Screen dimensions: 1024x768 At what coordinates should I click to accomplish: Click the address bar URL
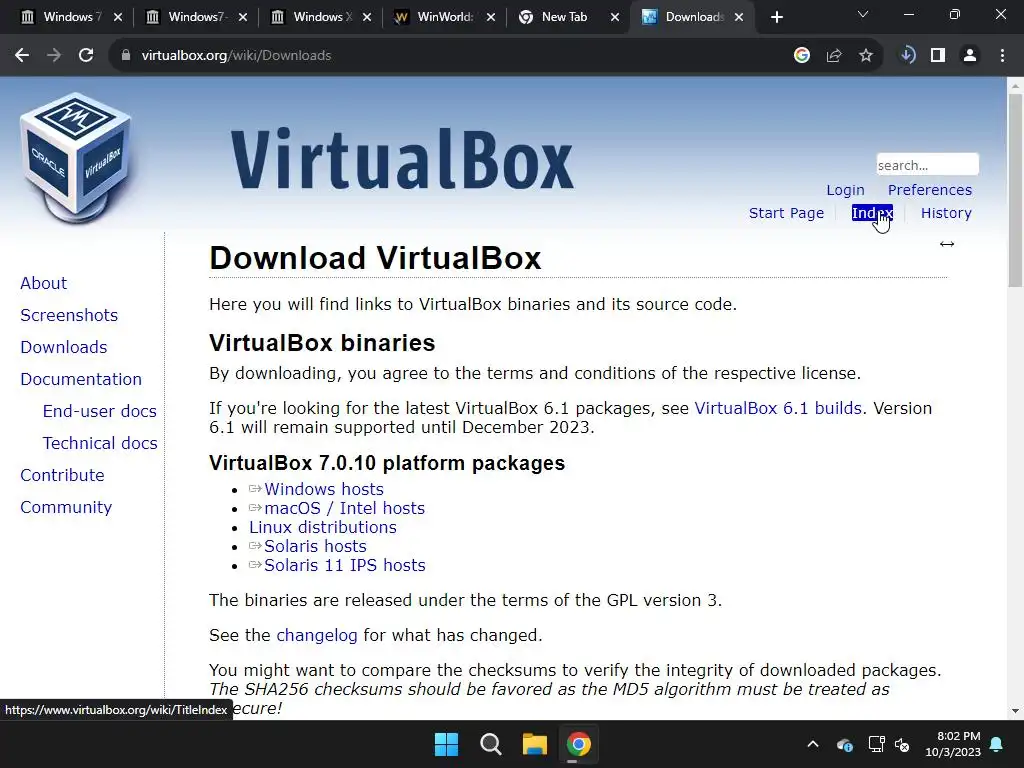click(x=236, y=56)
